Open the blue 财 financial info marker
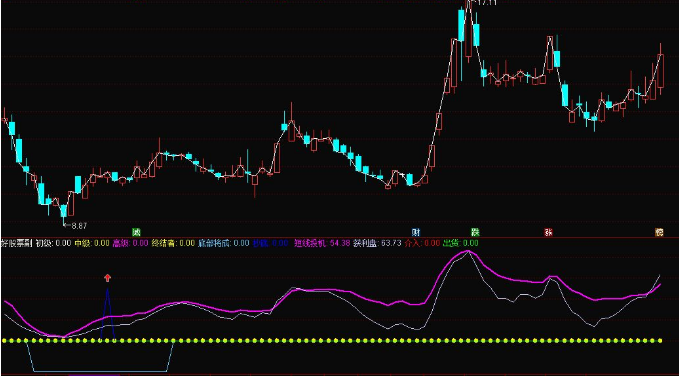 [x=416, y=232]
